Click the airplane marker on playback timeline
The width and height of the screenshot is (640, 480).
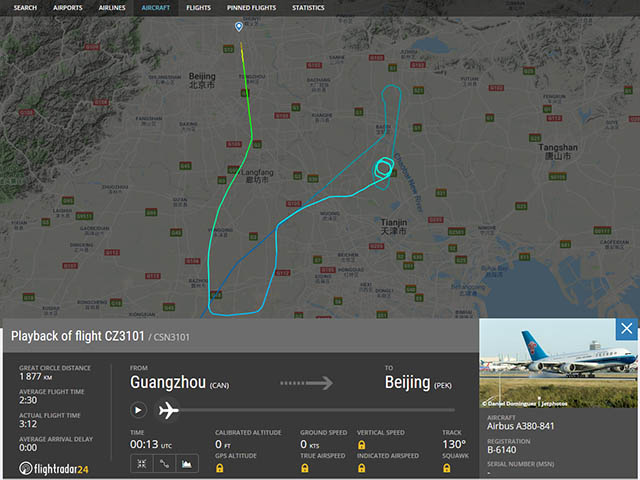tap(168, 410)
